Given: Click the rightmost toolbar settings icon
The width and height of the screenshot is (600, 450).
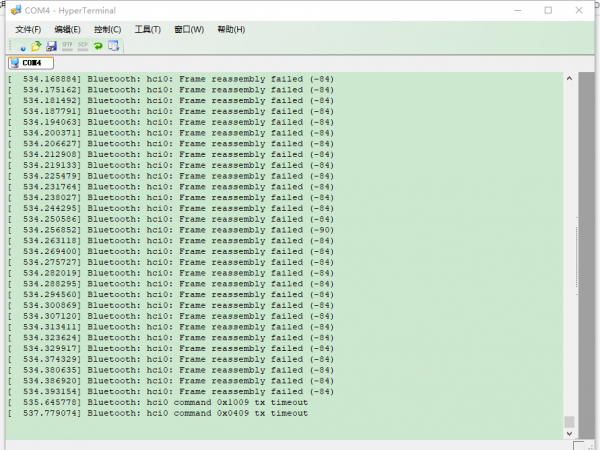Looking at the screenshot, I should (113, 46).
